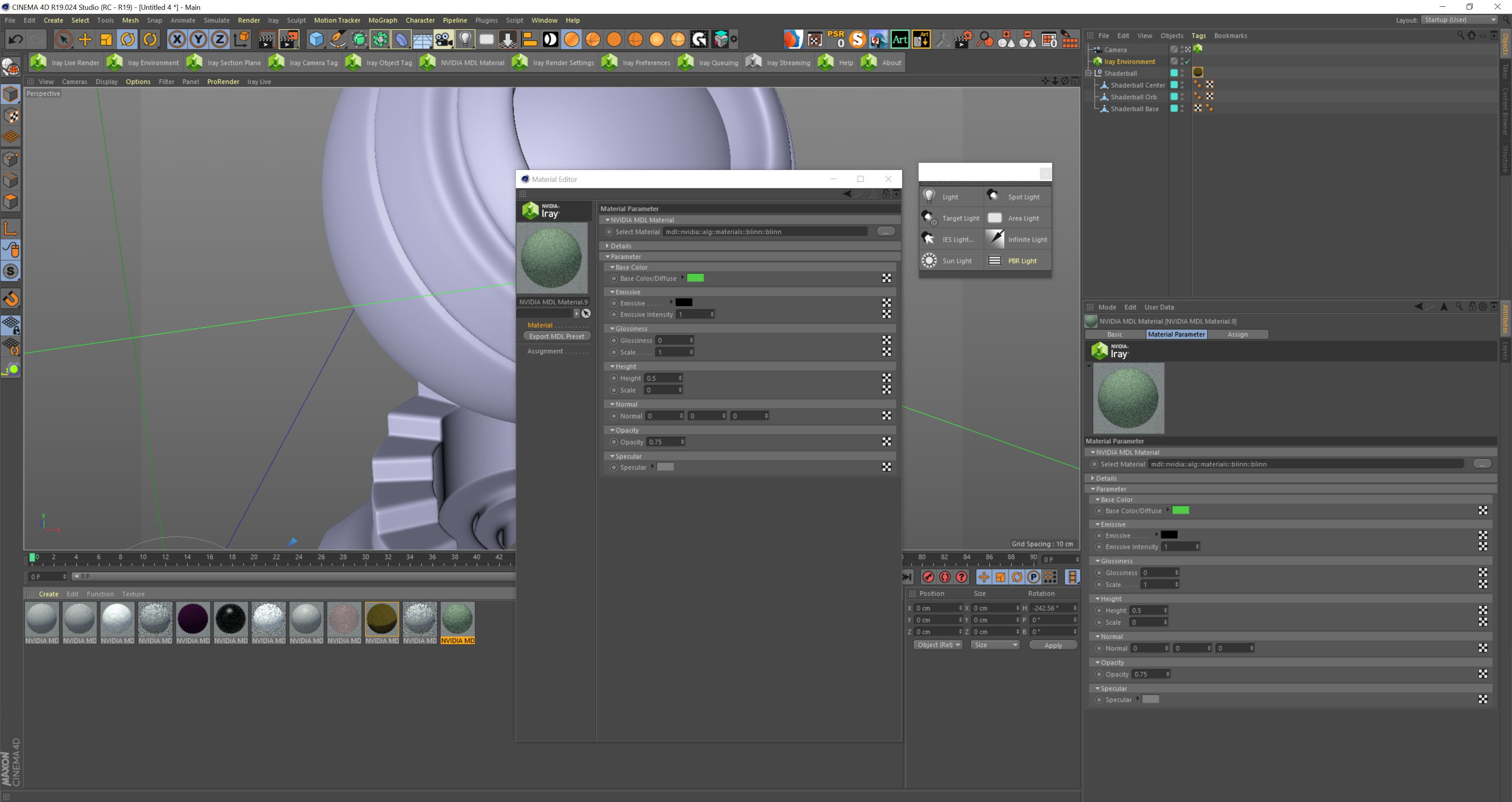
Task: Open the Light bulb object icon
Action: pyautogui.click(x=465, y=39)
